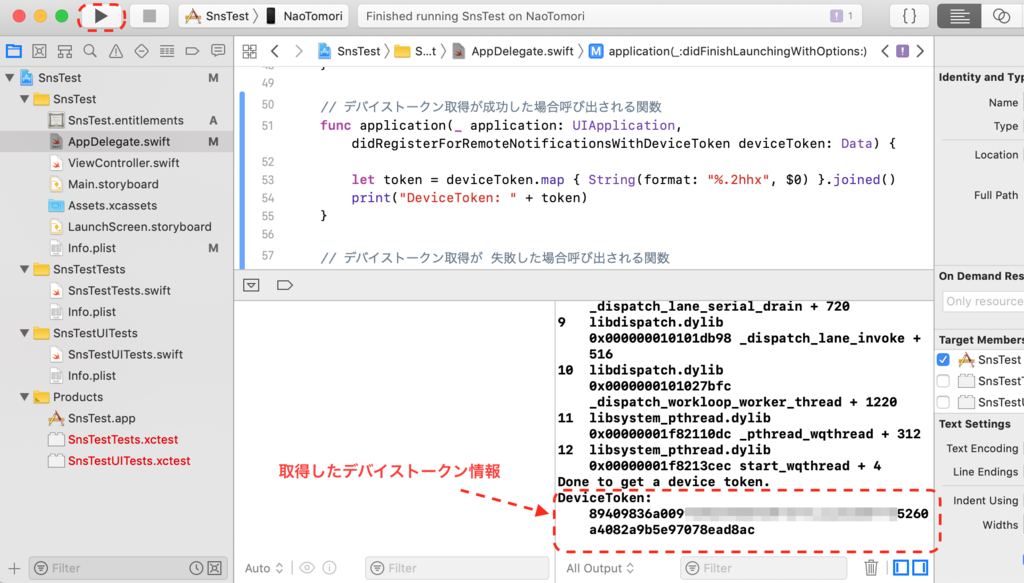Open the Library curly-braces button
The width and height of the screenshot is (1024, 583).
click(909, 16)
